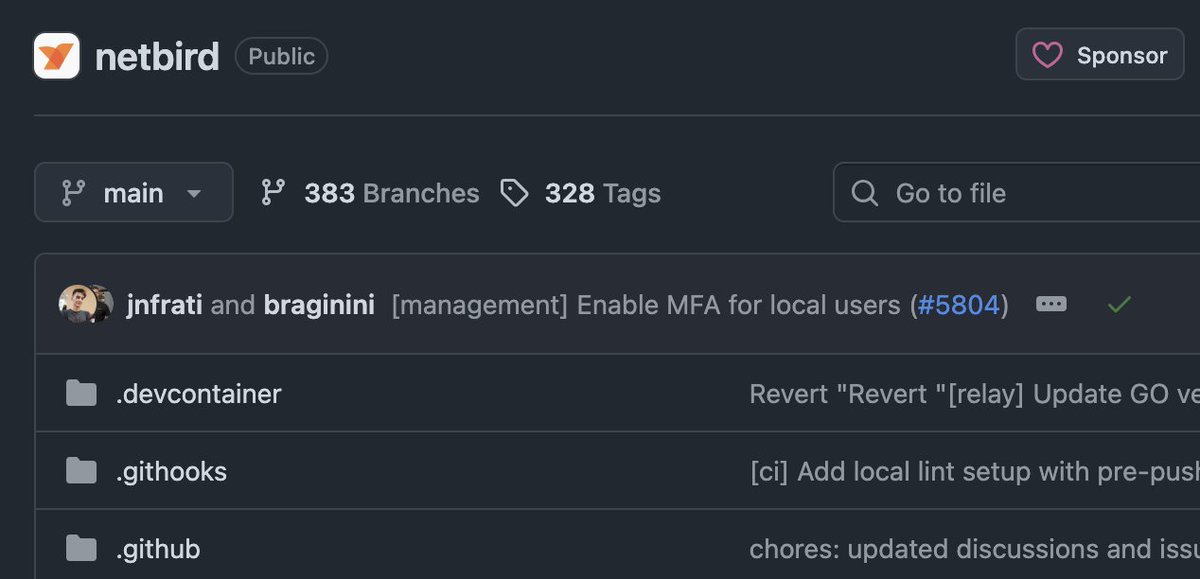Click the netbird orange bird logo
The height and width of the screenshot is (579, 1200).
point(57,56)
